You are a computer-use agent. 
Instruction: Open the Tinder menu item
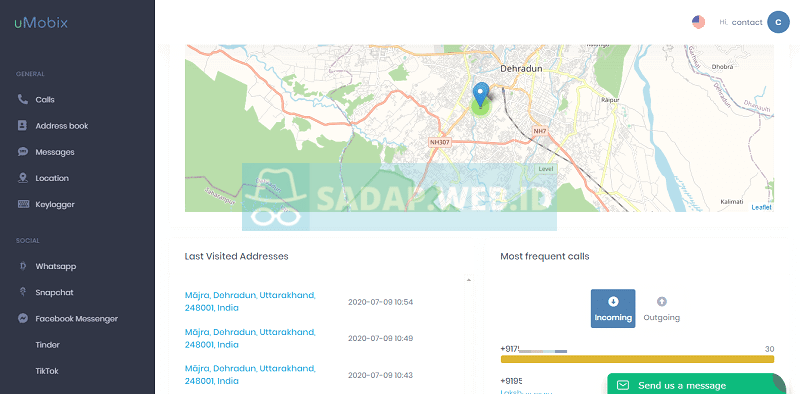point(47,344)
